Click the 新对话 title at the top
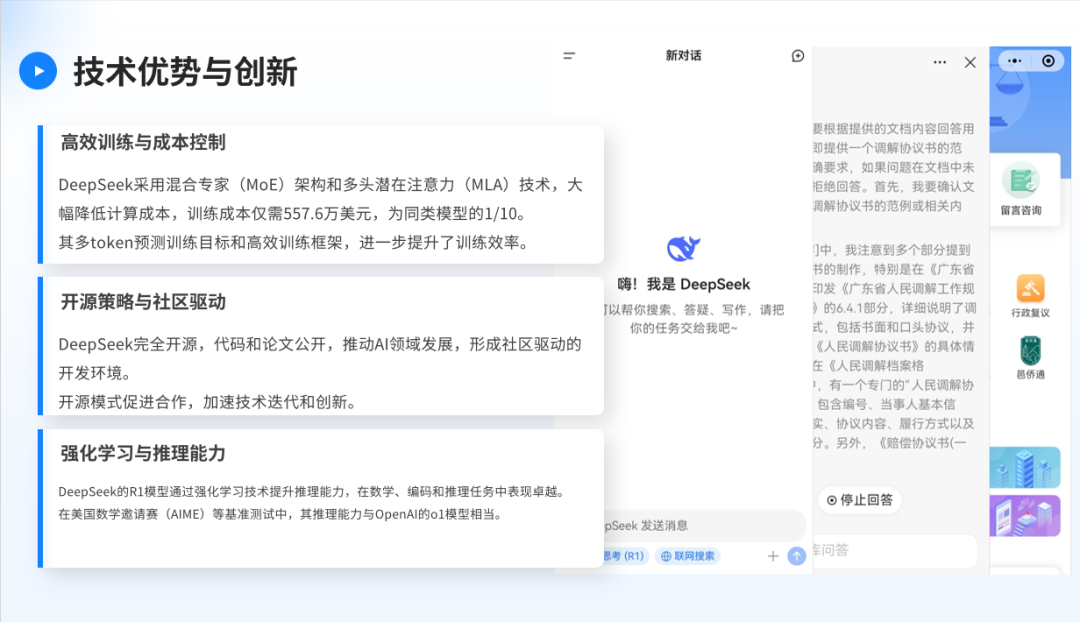 [x=683, y=56]
